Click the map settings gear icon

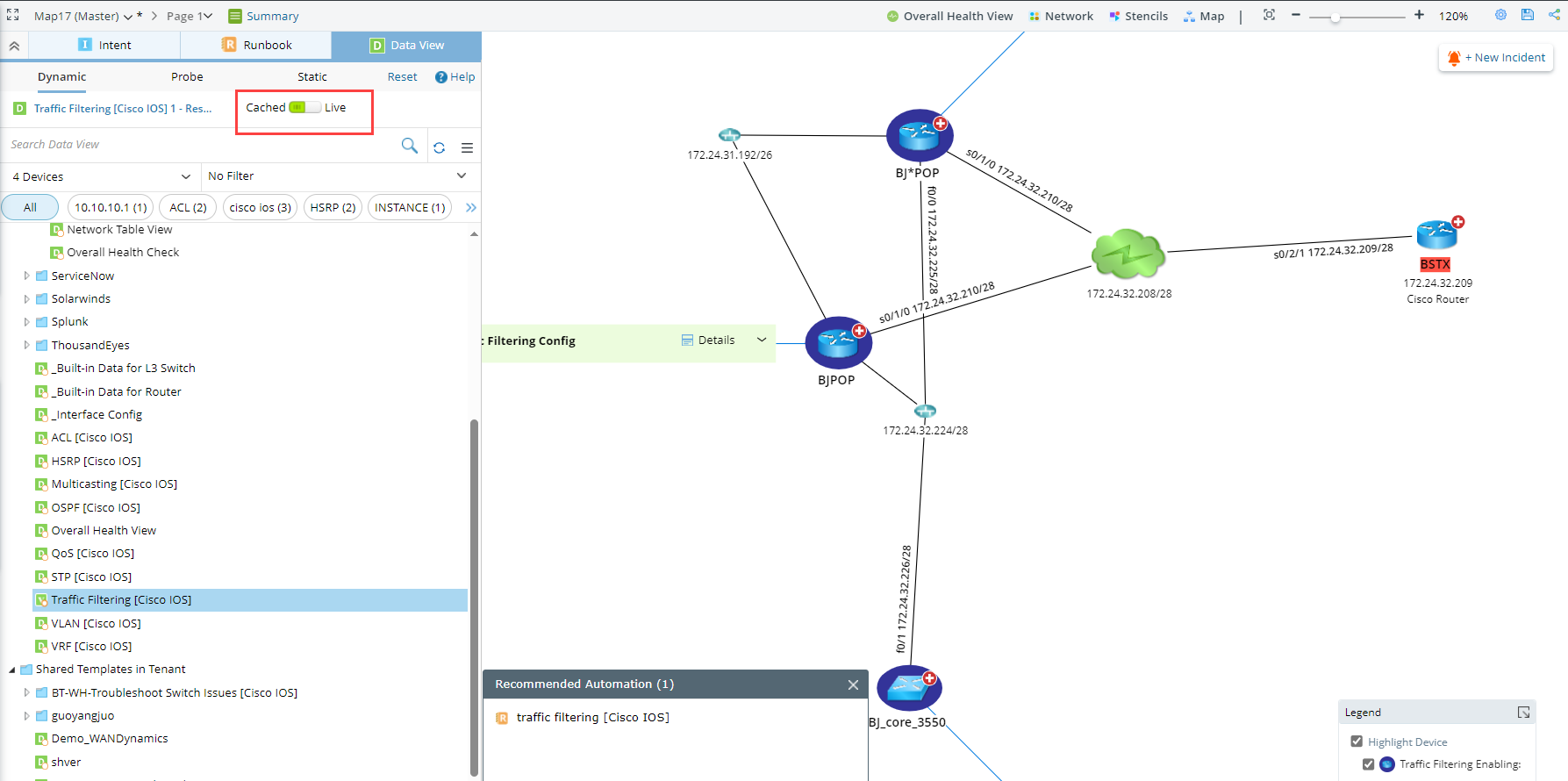1500,15
